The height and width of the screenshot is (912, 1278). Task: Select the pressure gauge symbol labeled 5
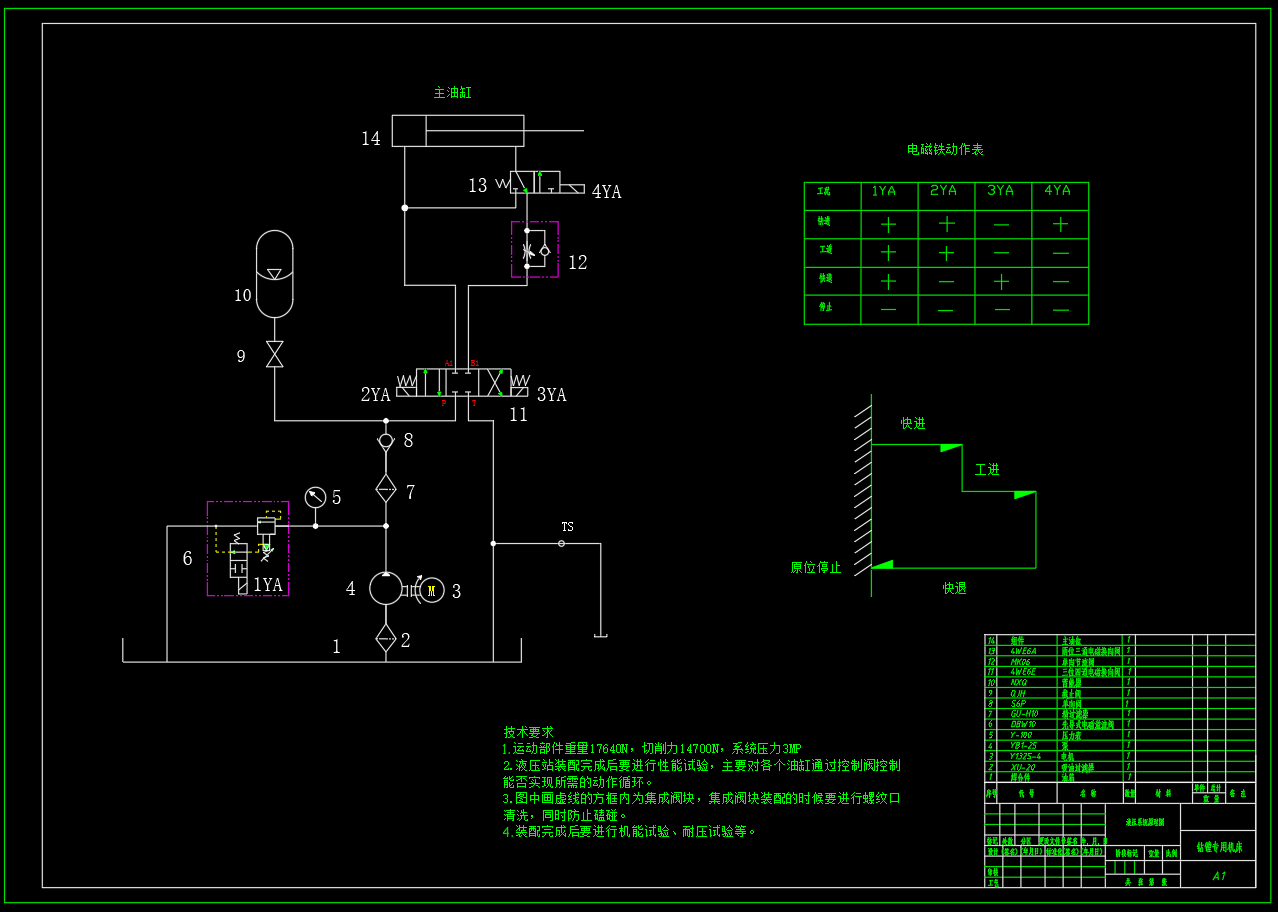315,497
